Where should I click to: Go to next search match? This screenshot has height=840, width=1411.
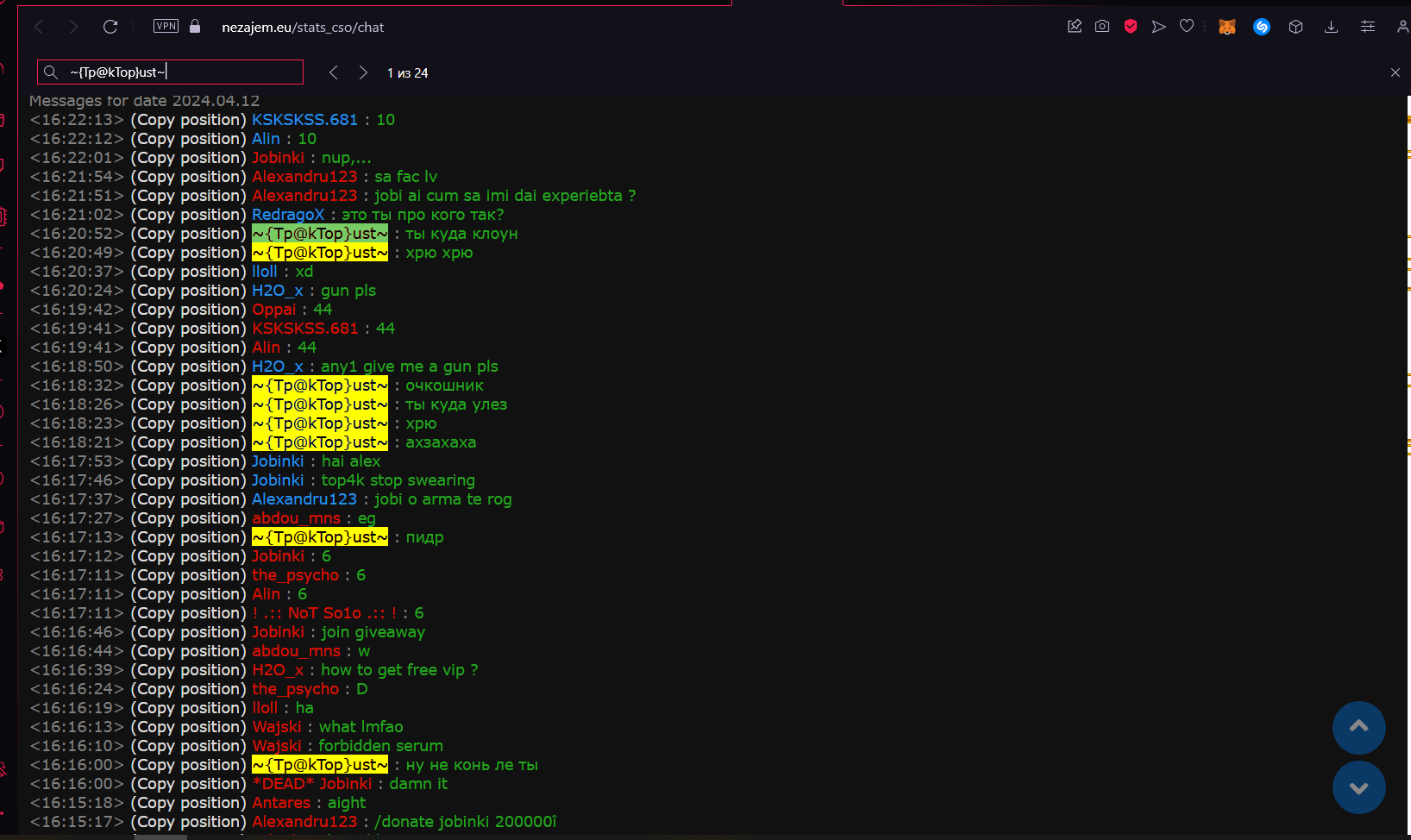[x=363, y=72]
